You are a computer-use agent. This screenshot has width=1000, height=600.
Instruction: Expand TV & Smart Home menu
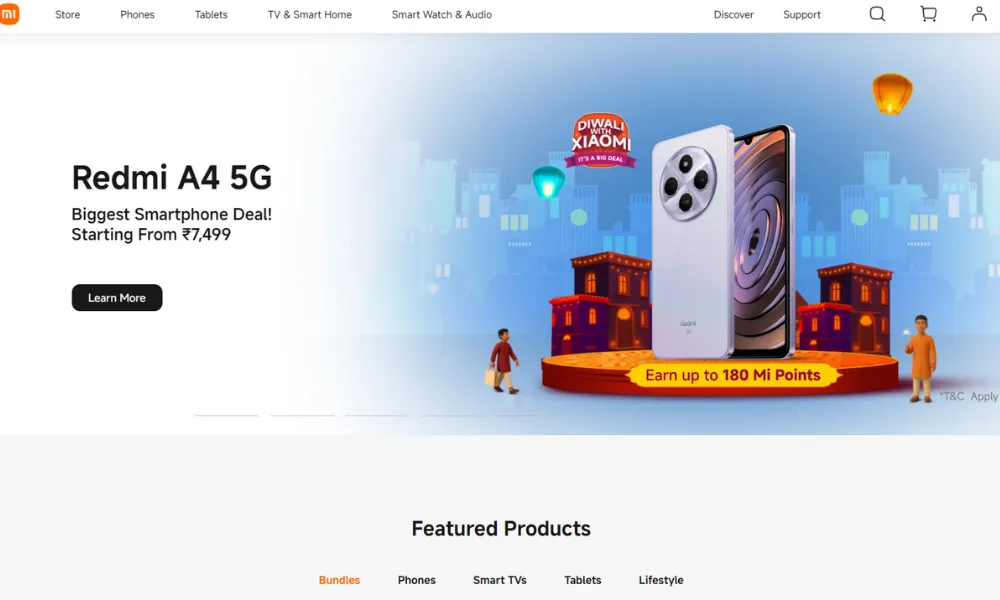pos(310,15)
